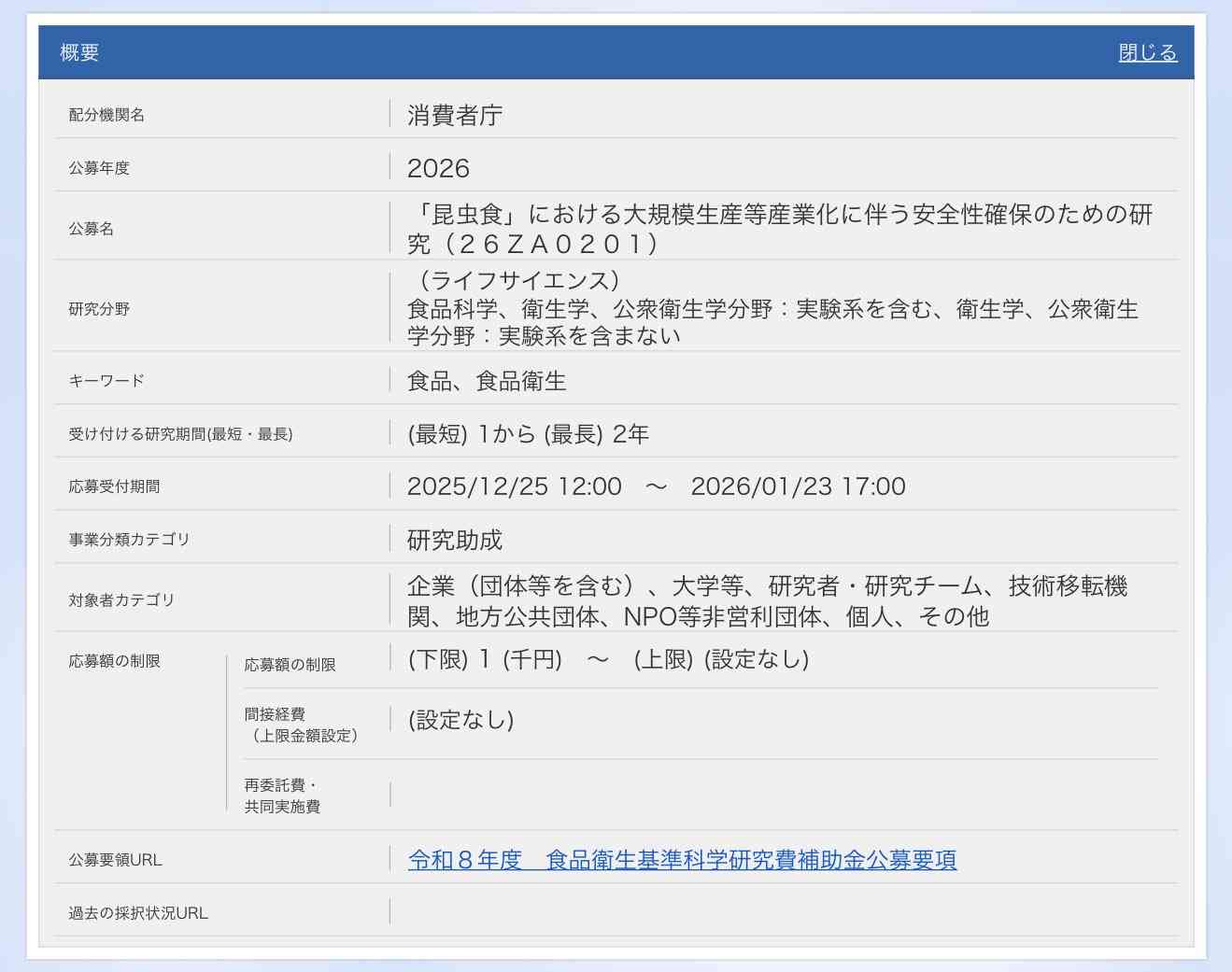Select the 応募受付期間 date range

click(x=657, y=486)
